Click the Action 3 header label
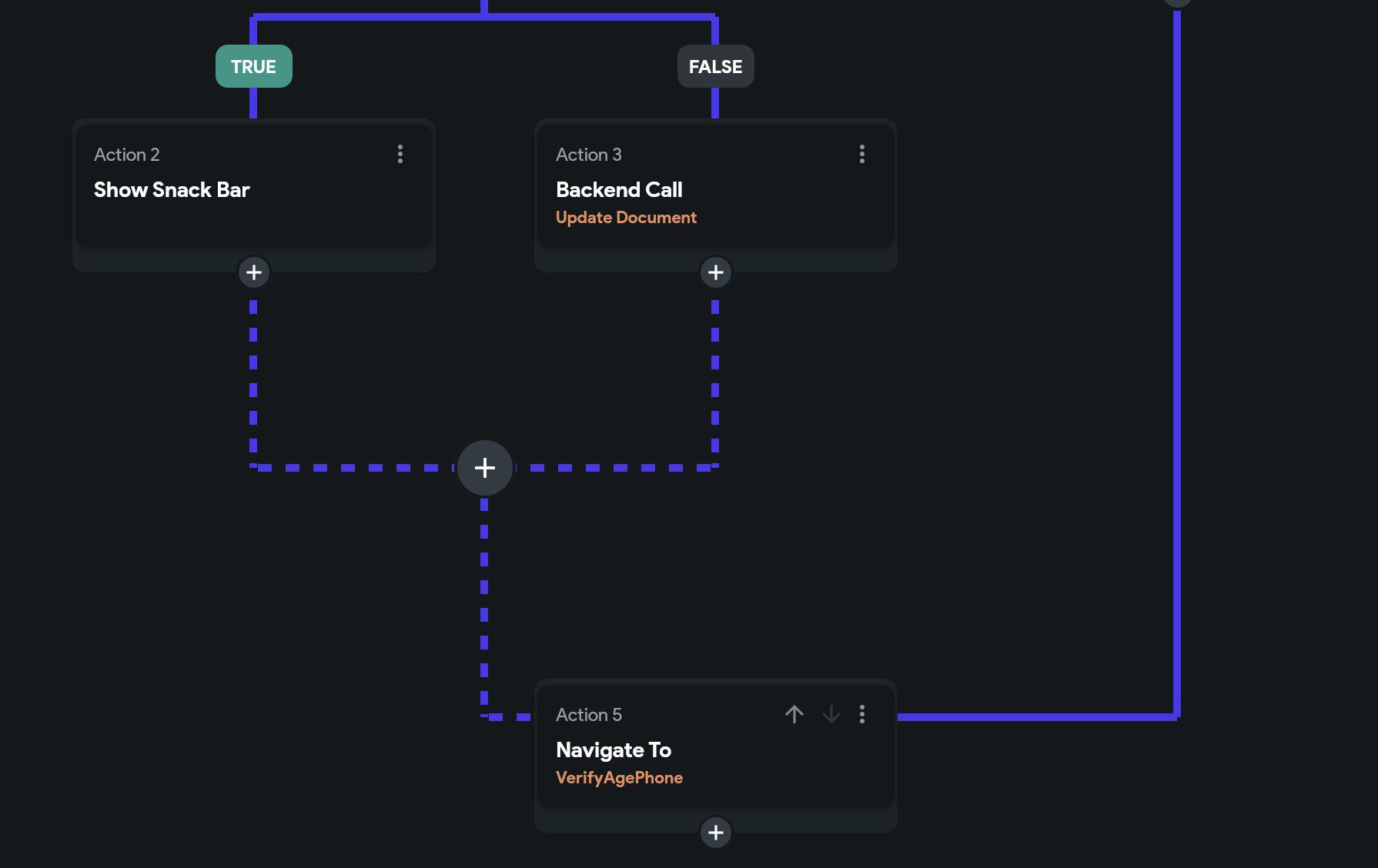The height and width of the screenshot is (868, 1378). point(589,155)
